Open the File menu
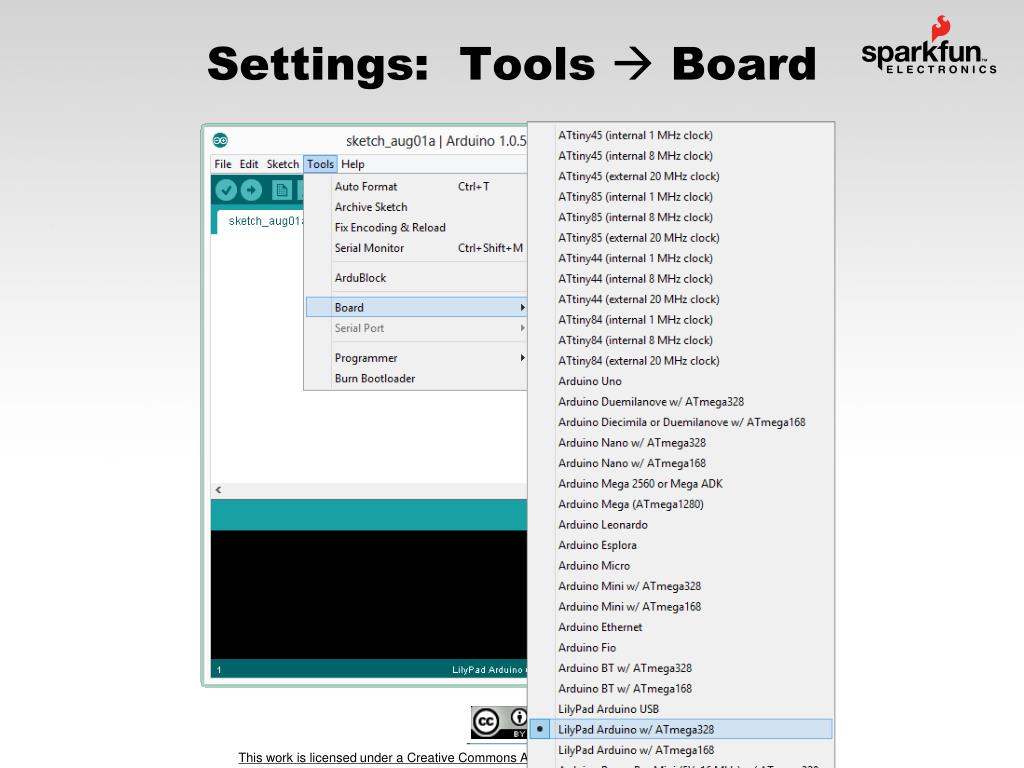The height and width of the screenshot is (768, 1024). 223,164
